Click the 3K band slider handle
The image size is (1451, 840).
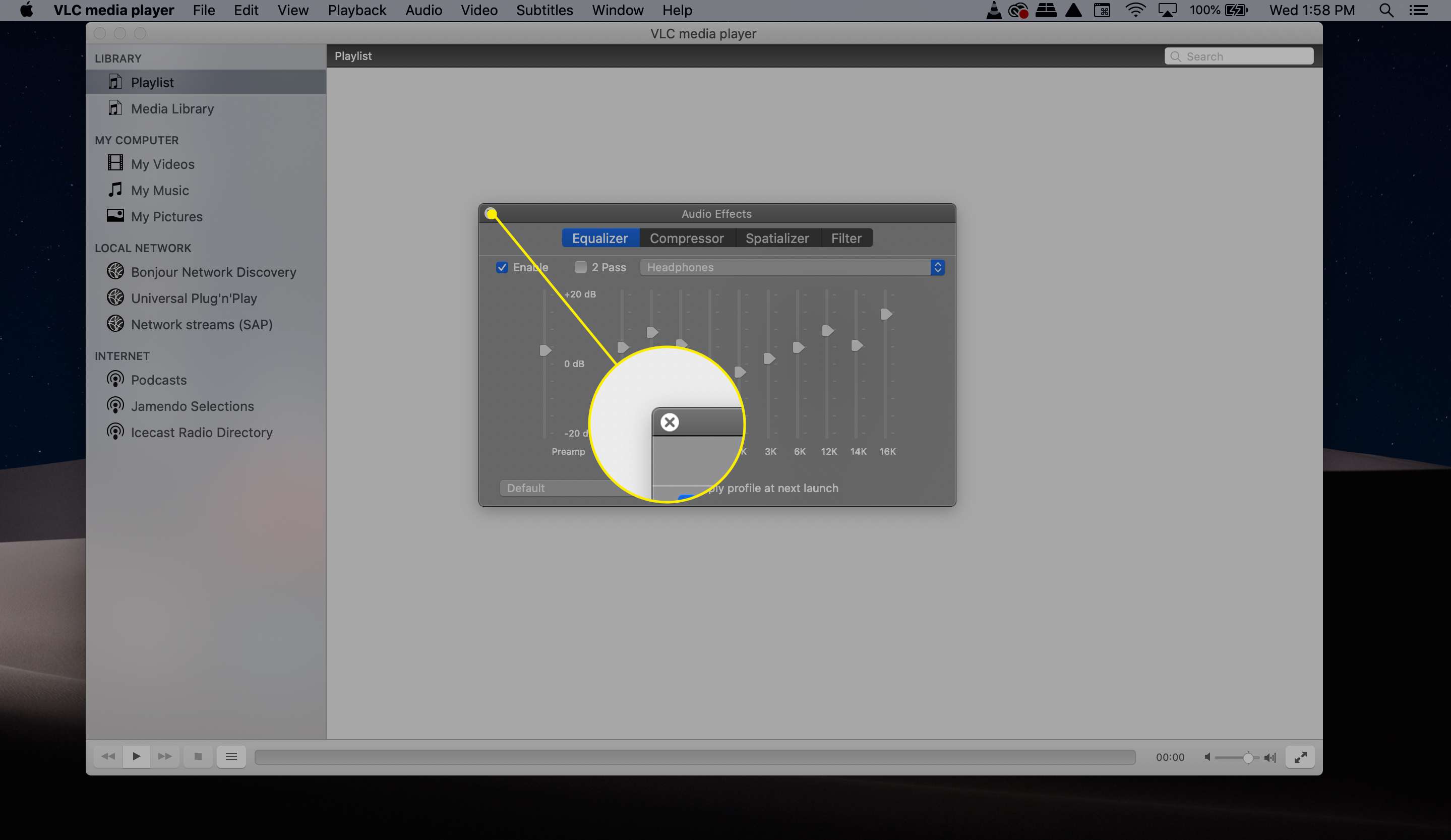pyautogui.click(x=769, y=358)
